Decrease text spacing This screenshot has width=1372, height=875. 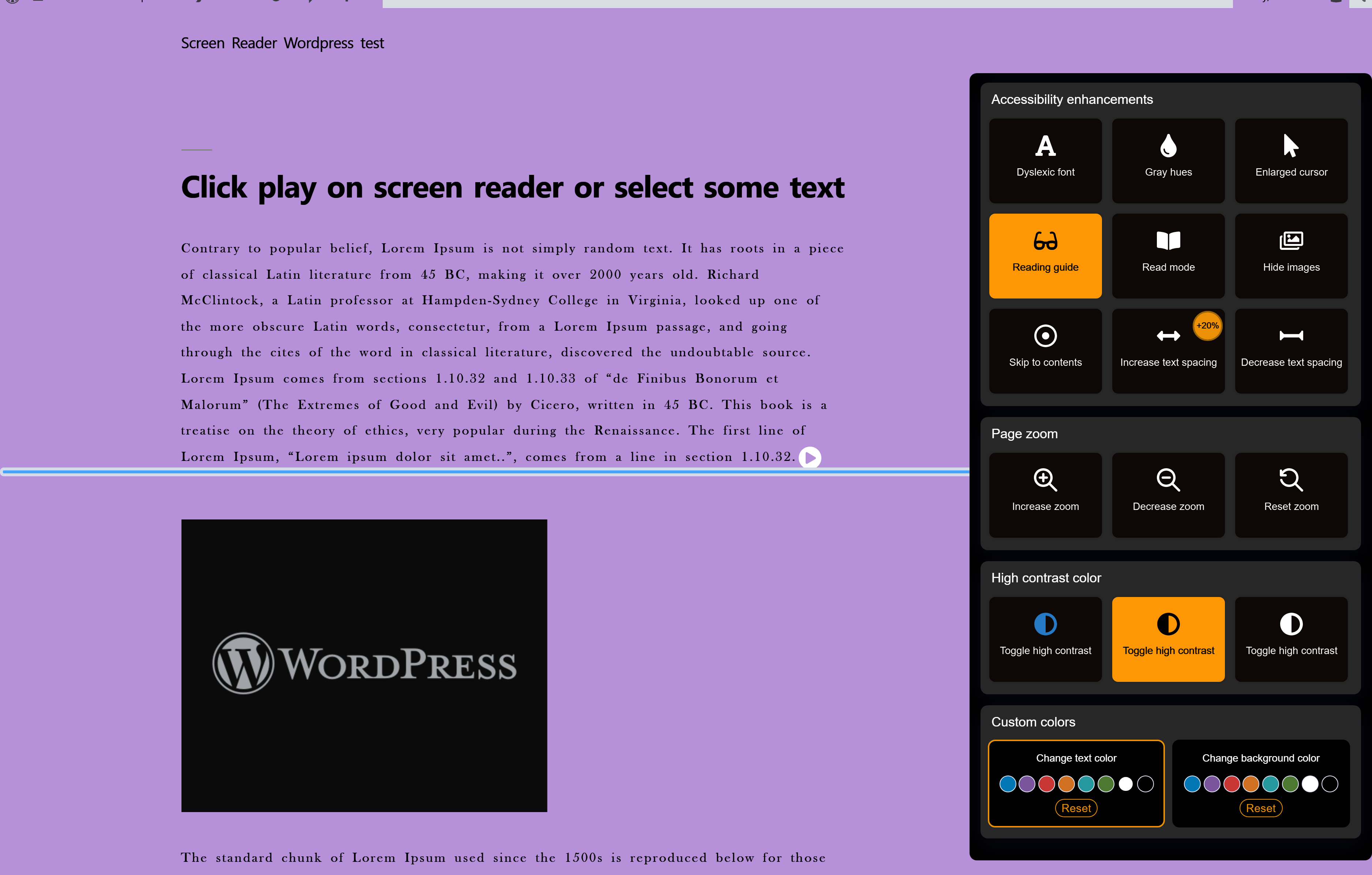[x=1290, y=351]
